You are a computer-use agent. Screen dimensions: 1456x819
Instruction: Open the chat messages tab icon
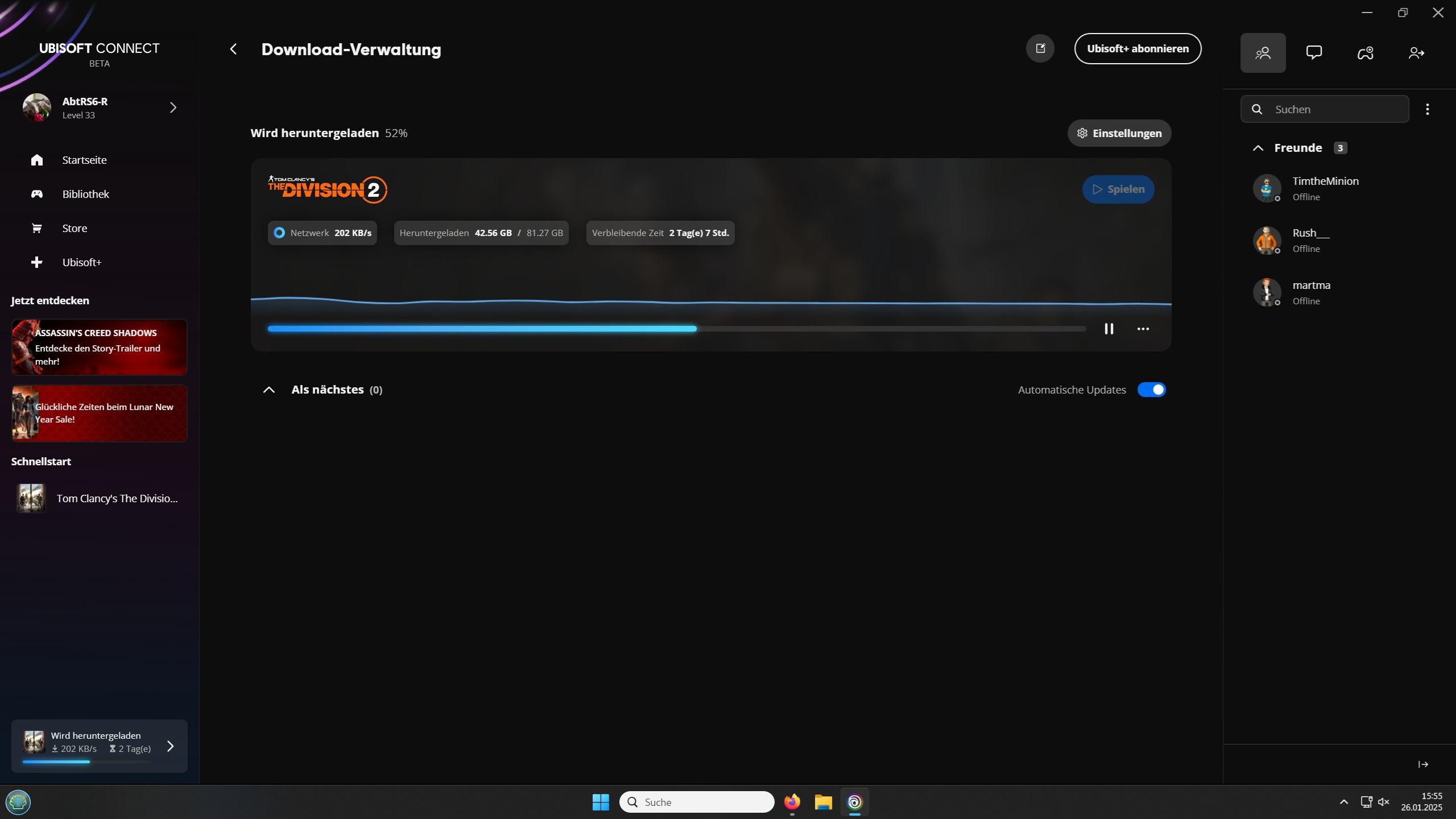tap(1314, 53)
